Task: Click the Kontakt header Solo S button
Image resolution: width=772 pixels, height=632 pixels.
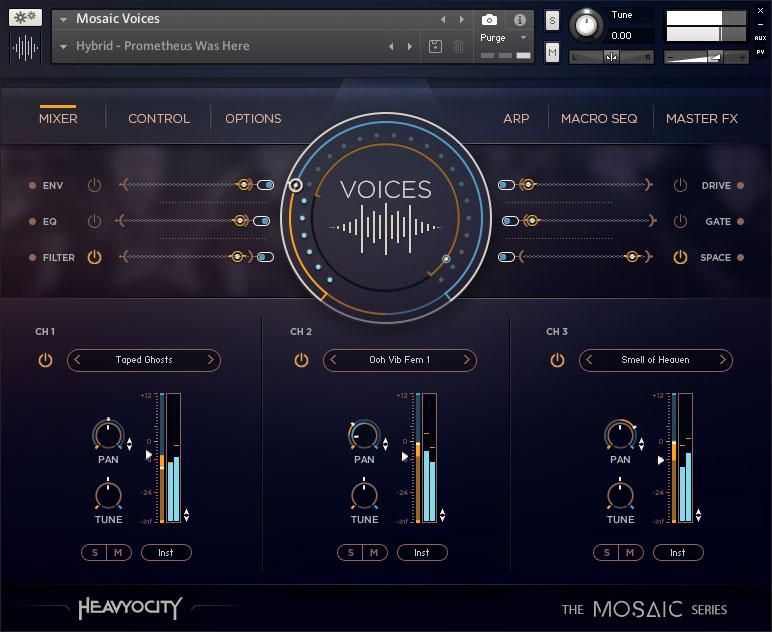Action: click(x=552, y=21)
